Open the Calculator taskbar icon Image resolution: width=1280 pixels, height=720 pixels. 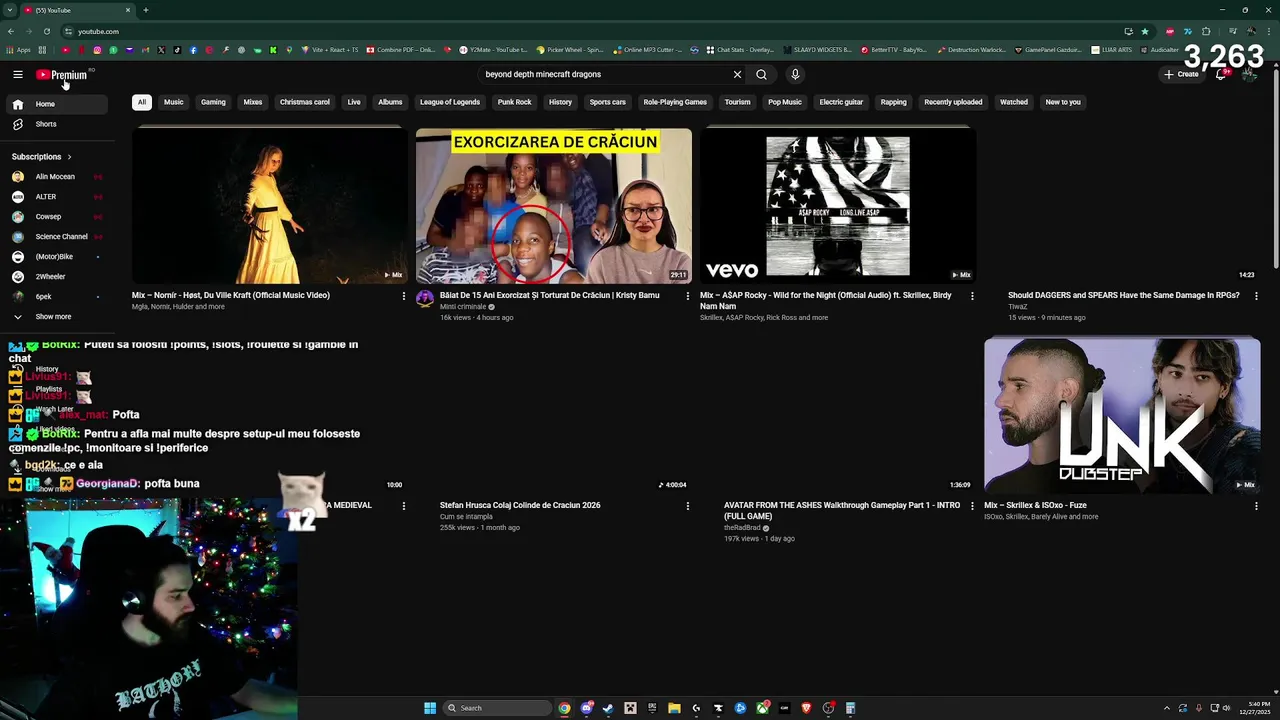(850, 708)
